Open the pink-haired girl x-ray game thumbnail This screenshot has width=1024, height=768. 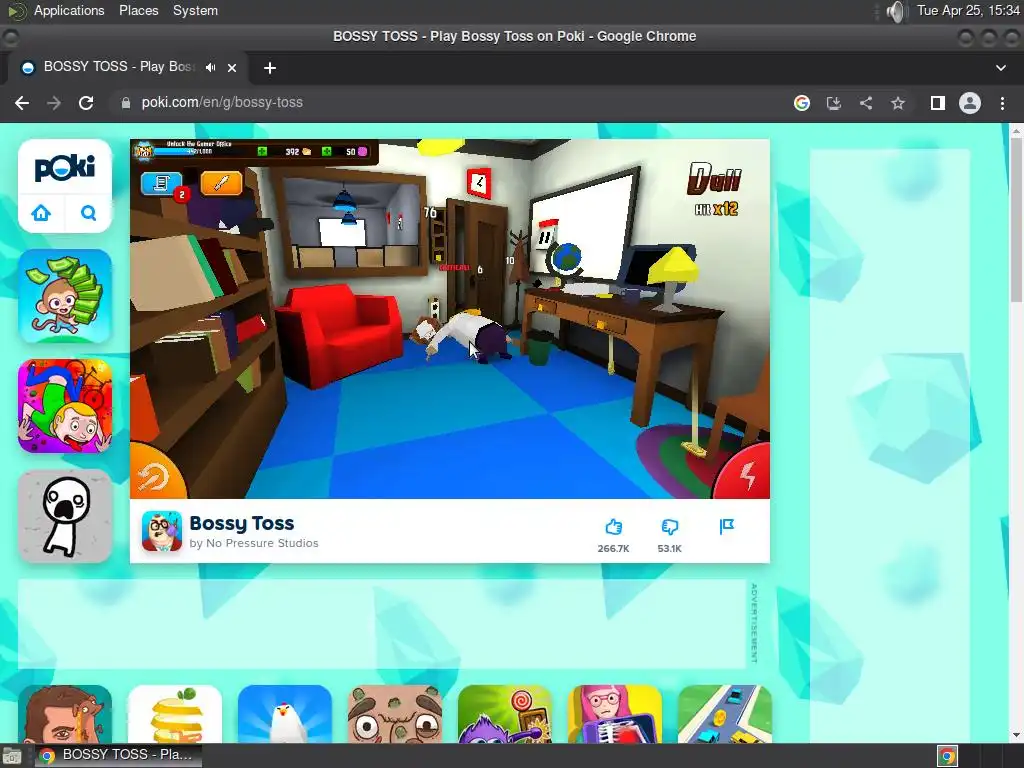tap(615, 714)
